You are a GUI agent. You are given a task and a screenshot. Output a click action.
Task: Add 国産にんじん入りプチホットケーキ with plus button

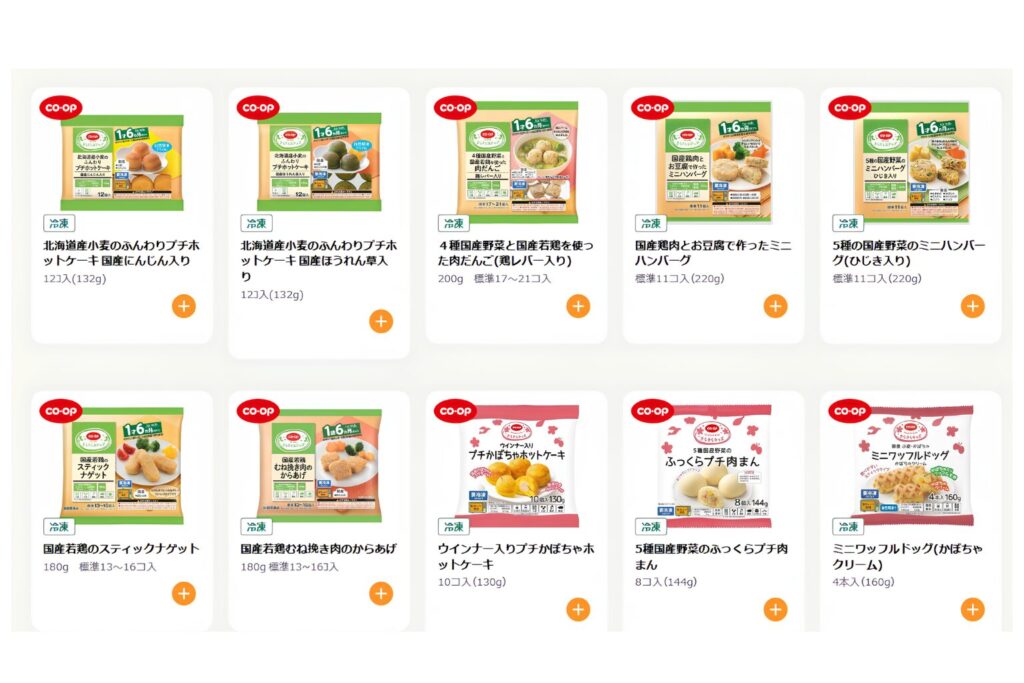pos(184,306)
